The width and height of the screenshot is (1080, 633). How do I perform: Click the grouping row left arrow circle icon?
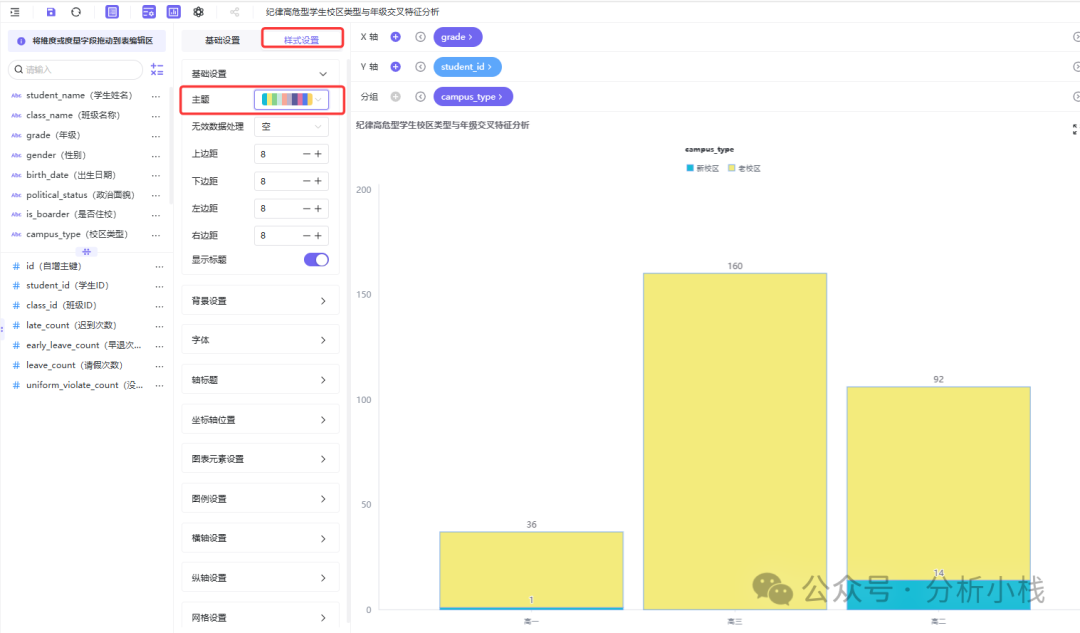(420, 97)
